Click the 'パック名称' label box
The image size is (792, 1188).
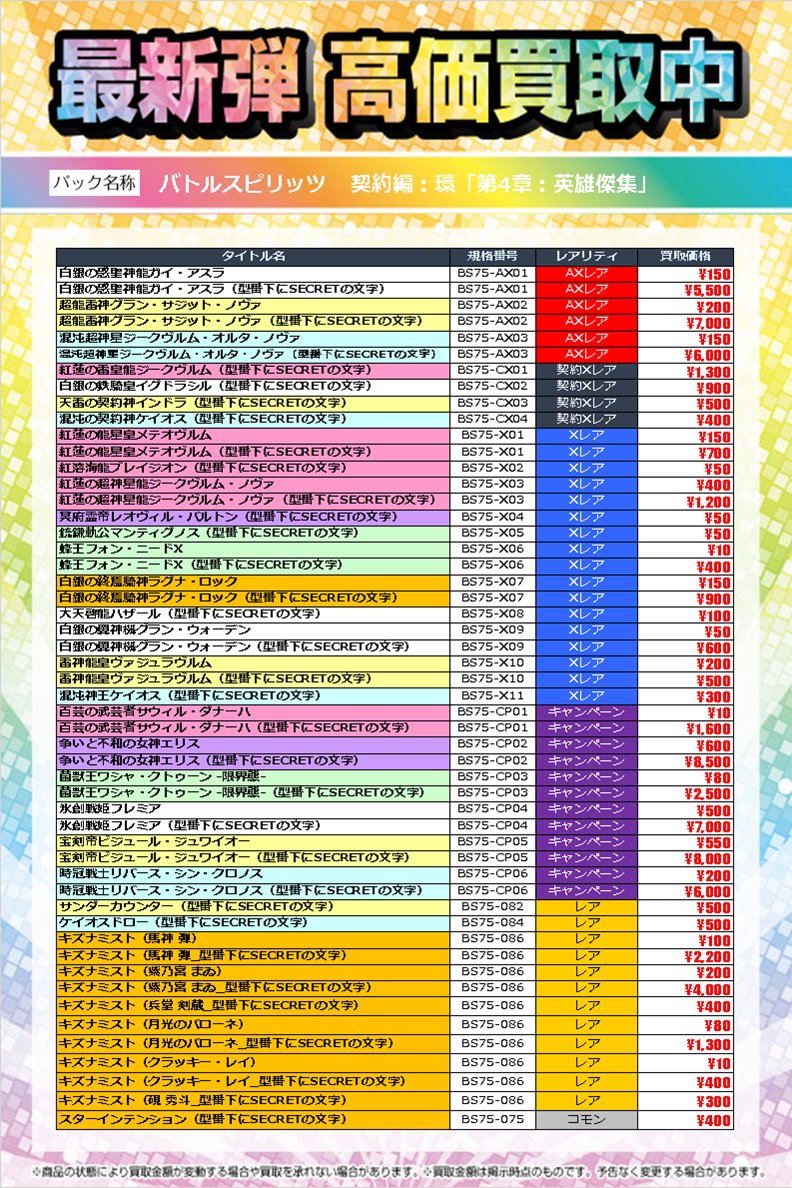[x=95, y=183]
